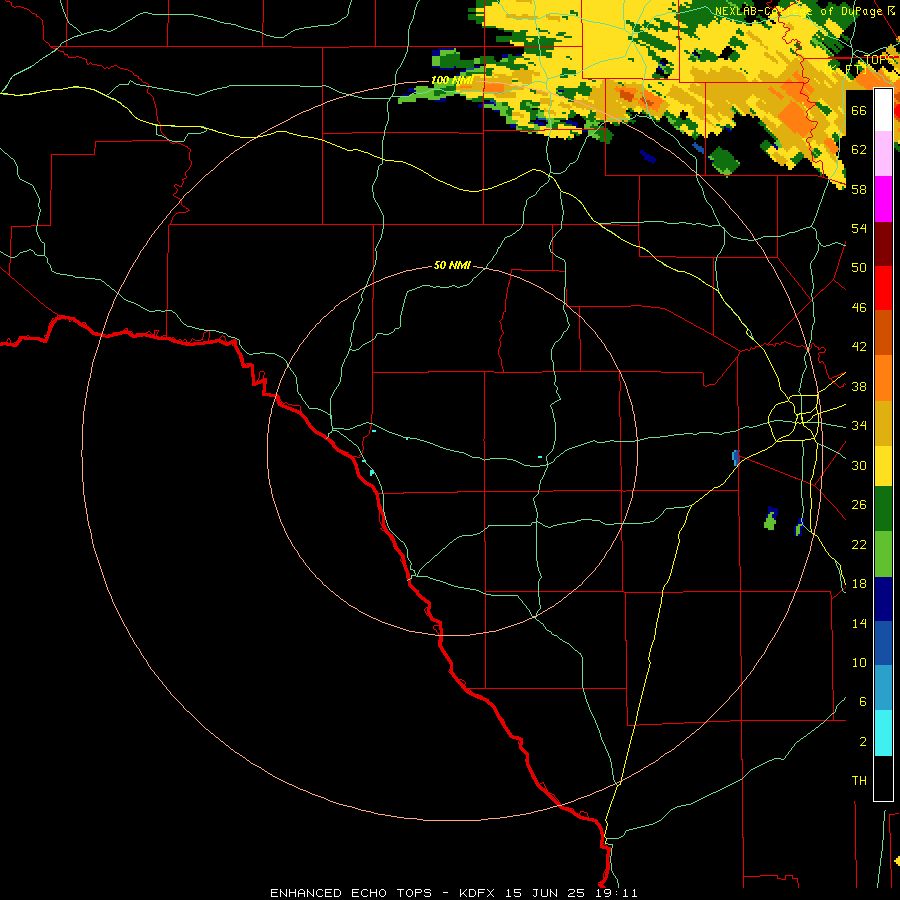
Task: Click the legend label "18"
Action: point(859,584)
